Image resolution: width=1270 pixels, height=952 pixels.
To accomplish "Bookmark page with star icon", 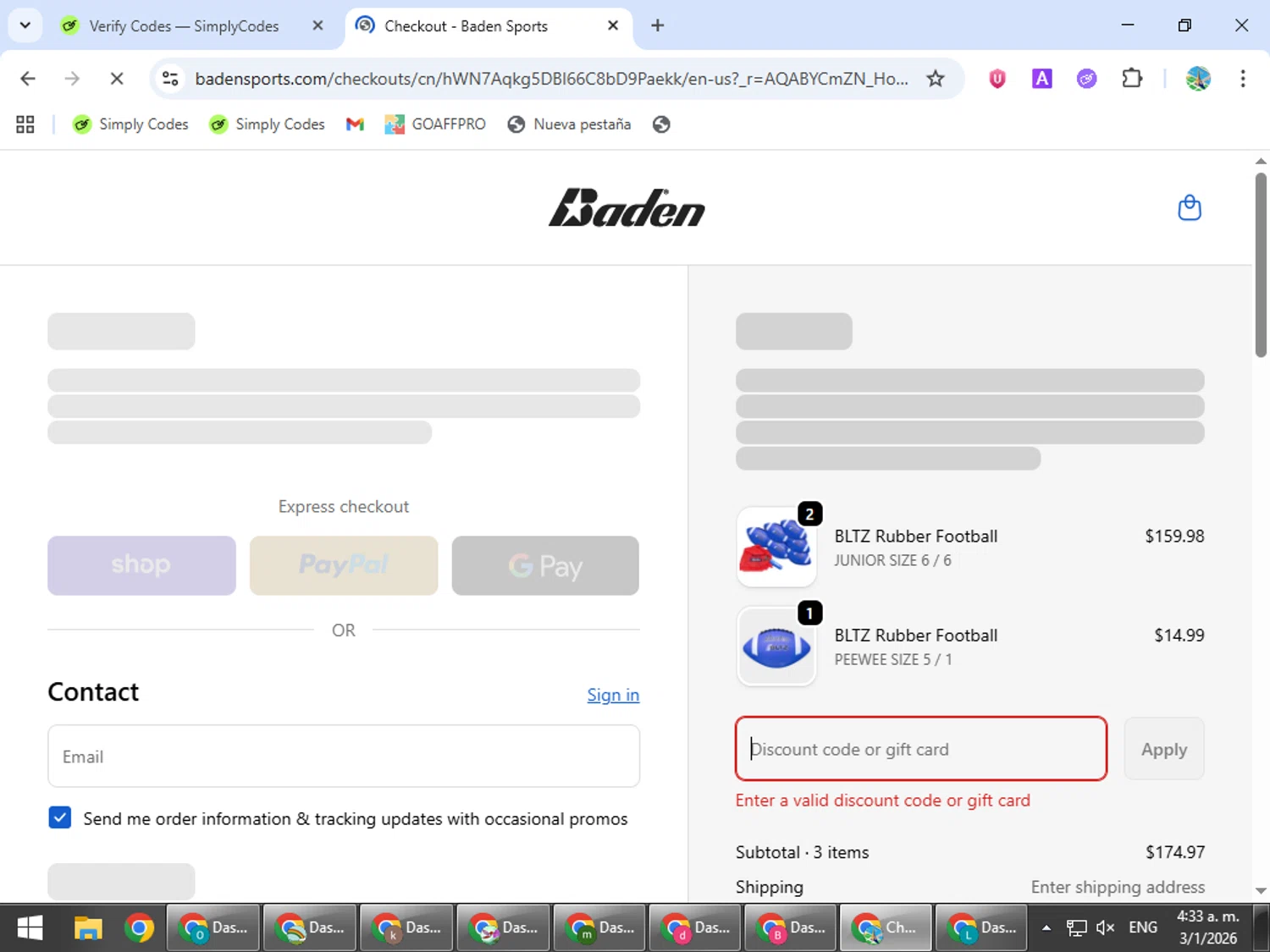I will tap(936, 79).
